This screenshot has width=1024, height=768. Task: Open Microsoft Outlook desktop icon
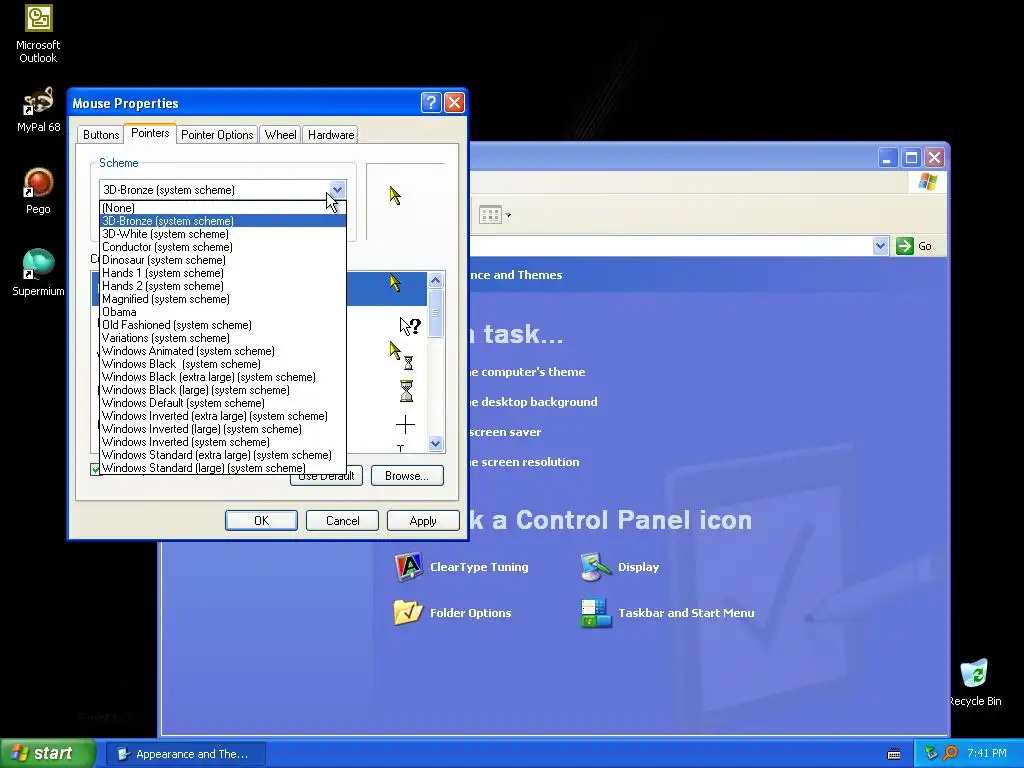(x=38, y=34)
